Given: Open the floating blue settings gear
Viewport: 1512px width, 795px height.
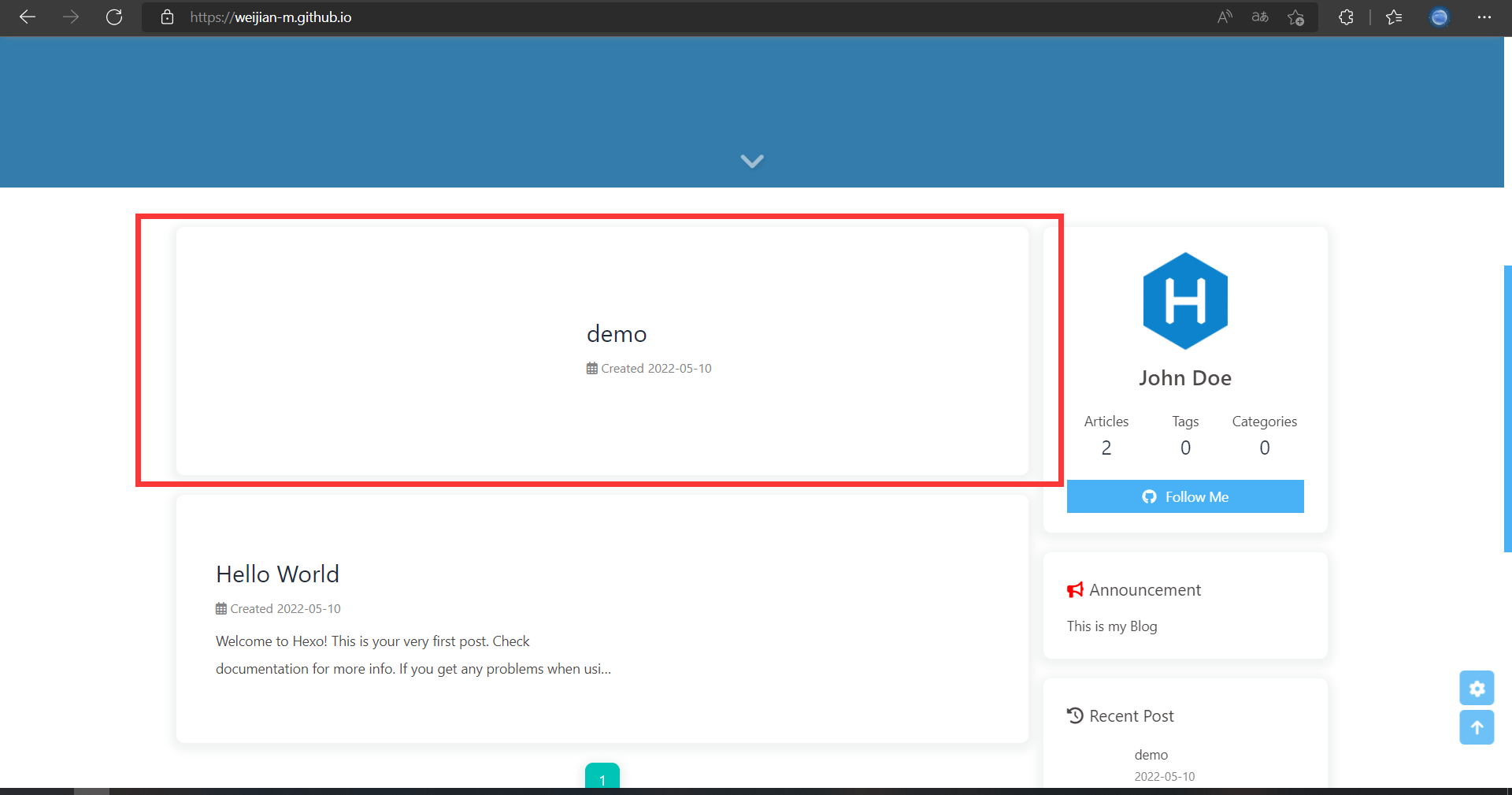Looking at the screenshot, I should [1477, 688].
